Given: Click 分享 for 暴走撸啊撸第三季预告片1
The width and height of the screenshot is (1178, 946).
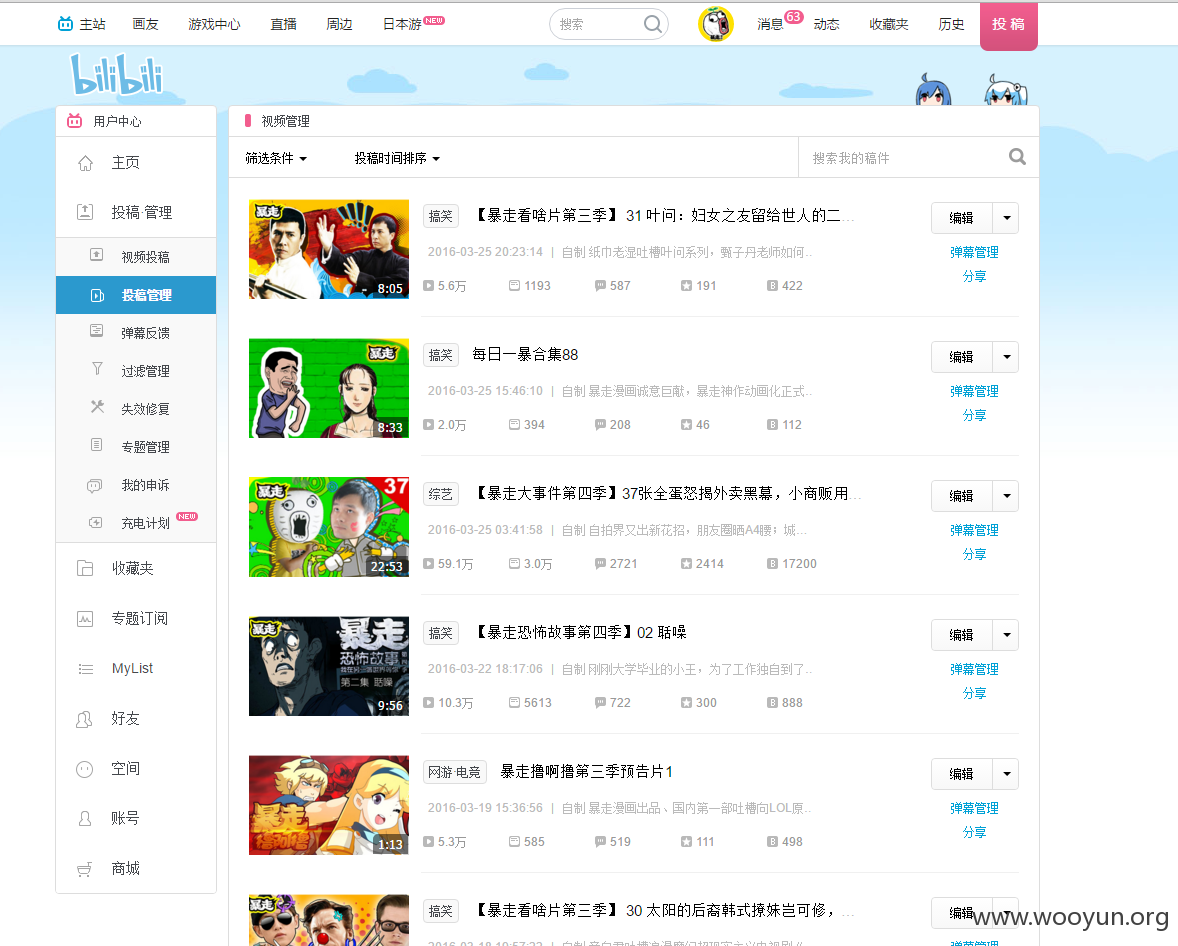Looking at the screenshot, I should click(974, 833).
